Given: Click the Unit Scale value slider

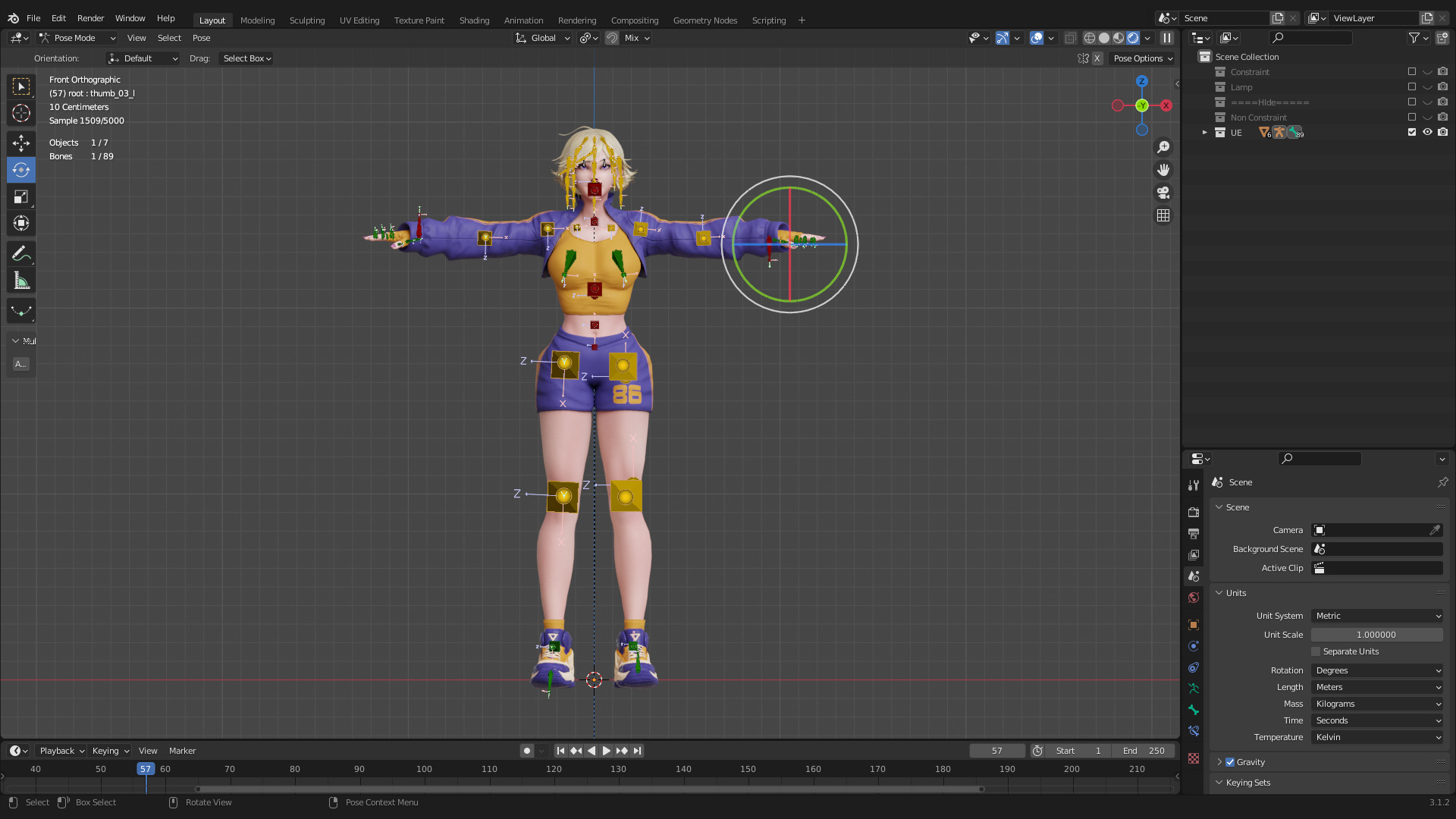Looking at the screenshot, I should (x=1377, y=635).
